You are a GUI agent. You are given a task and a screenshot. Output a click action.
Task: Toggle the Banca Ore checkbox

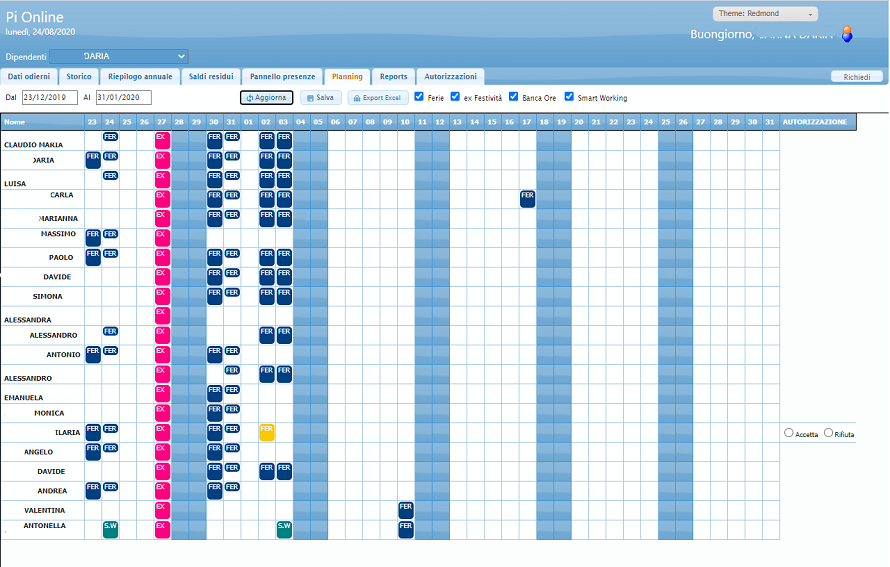pos(513,97)
